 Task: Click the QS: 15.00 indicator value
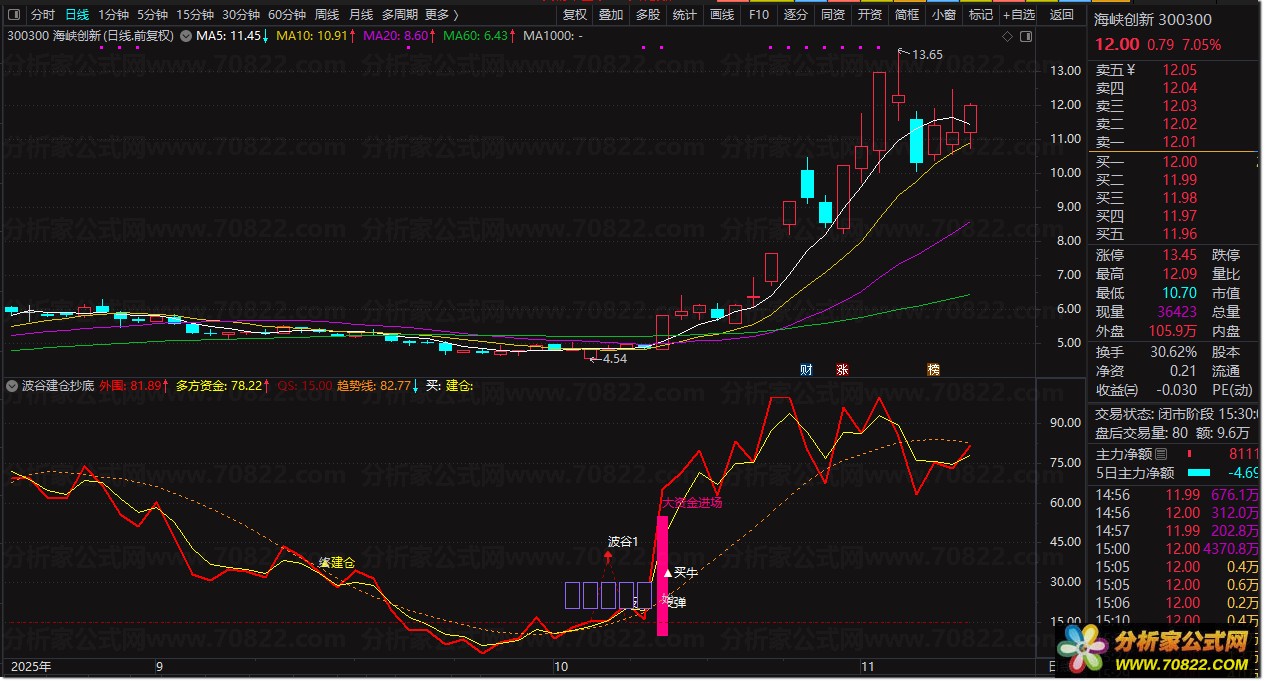tap(304, 385)
